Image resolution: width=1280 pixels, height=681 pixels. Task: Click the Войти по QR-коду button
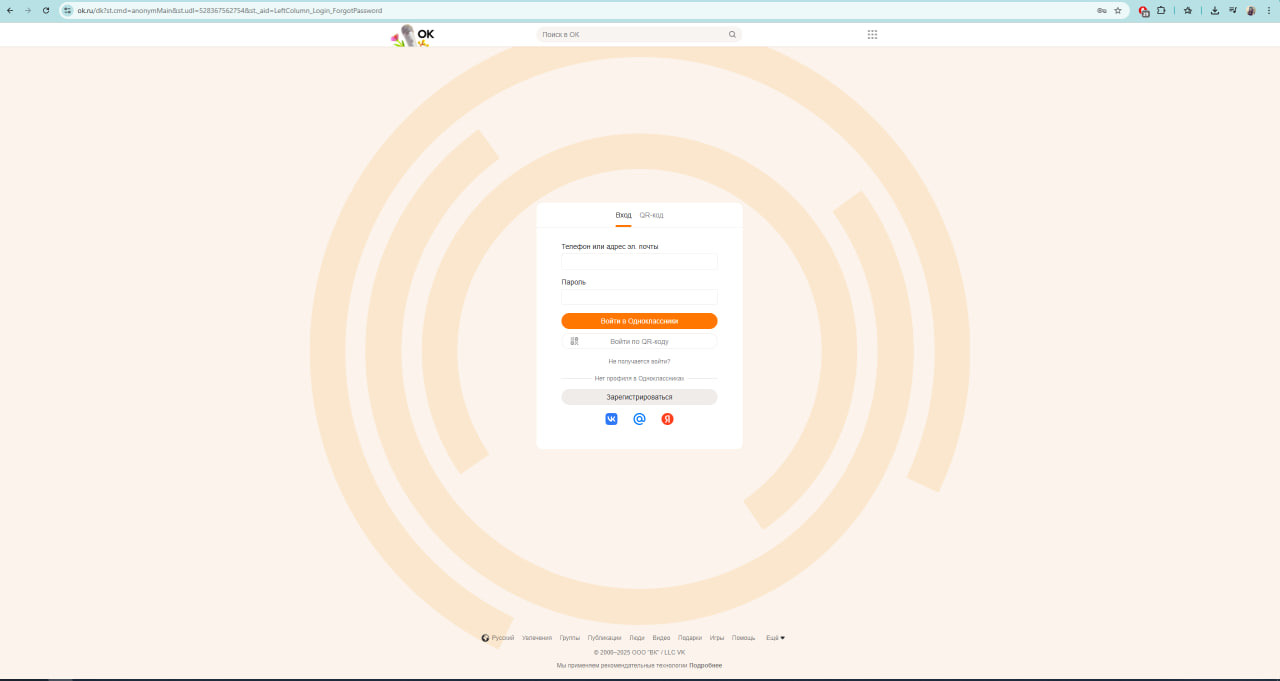click(x=640, y=341)
